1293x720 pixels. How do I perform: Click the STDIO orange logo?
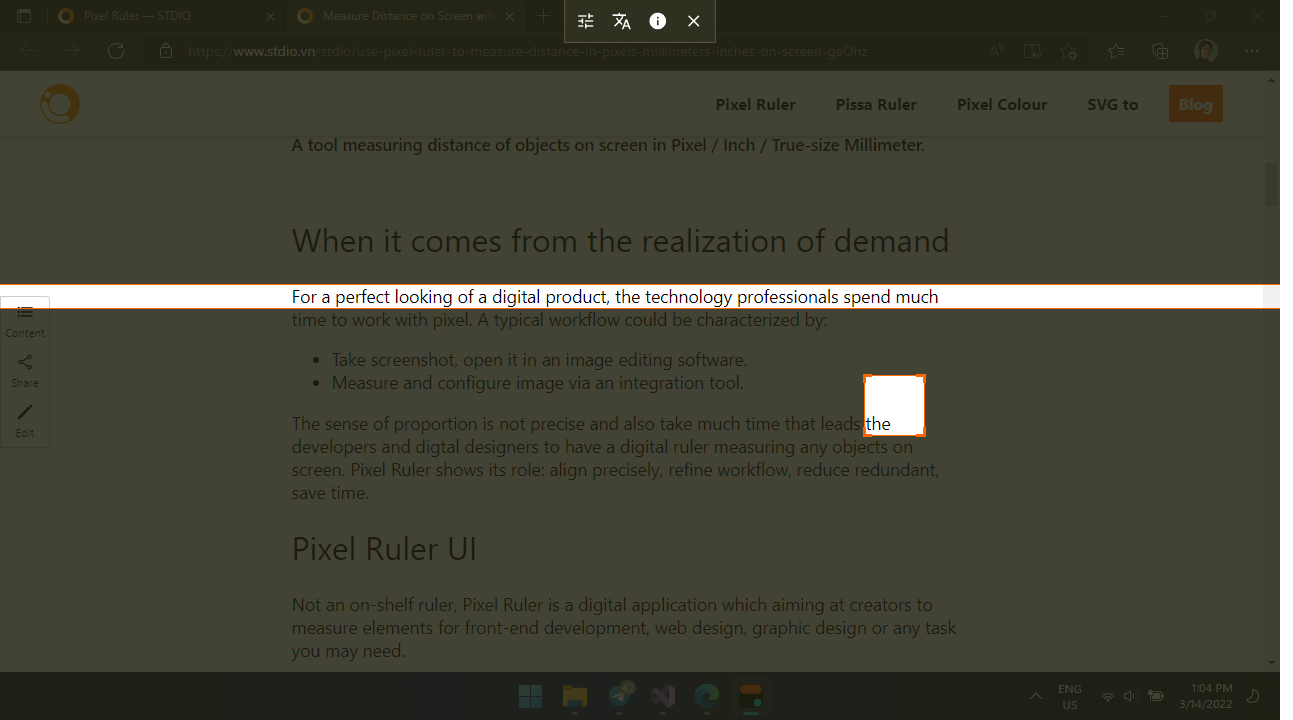tap(60, 104)
